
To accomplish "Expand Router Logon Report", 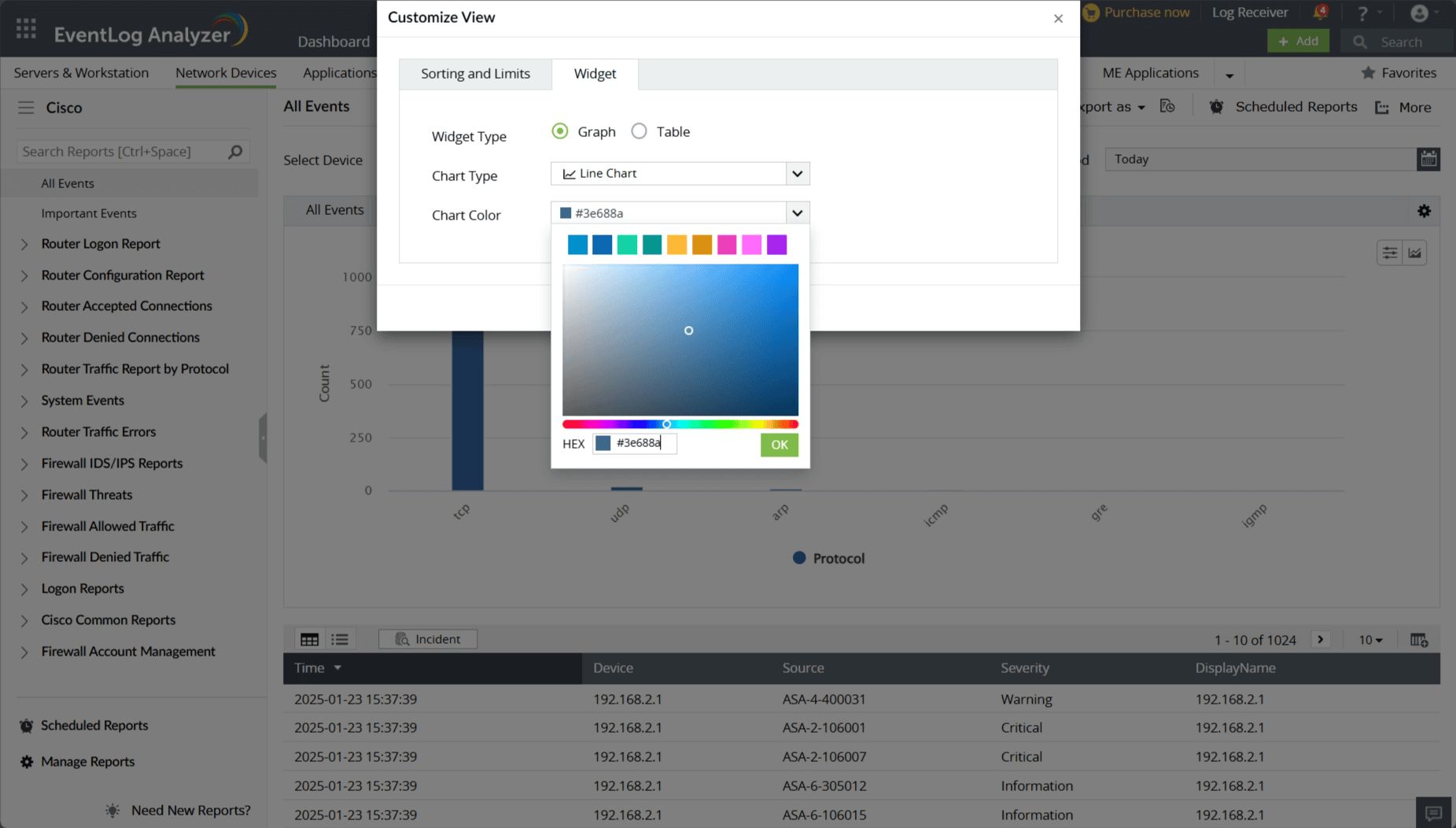I will pyautogui.click(x=24, y=245).
